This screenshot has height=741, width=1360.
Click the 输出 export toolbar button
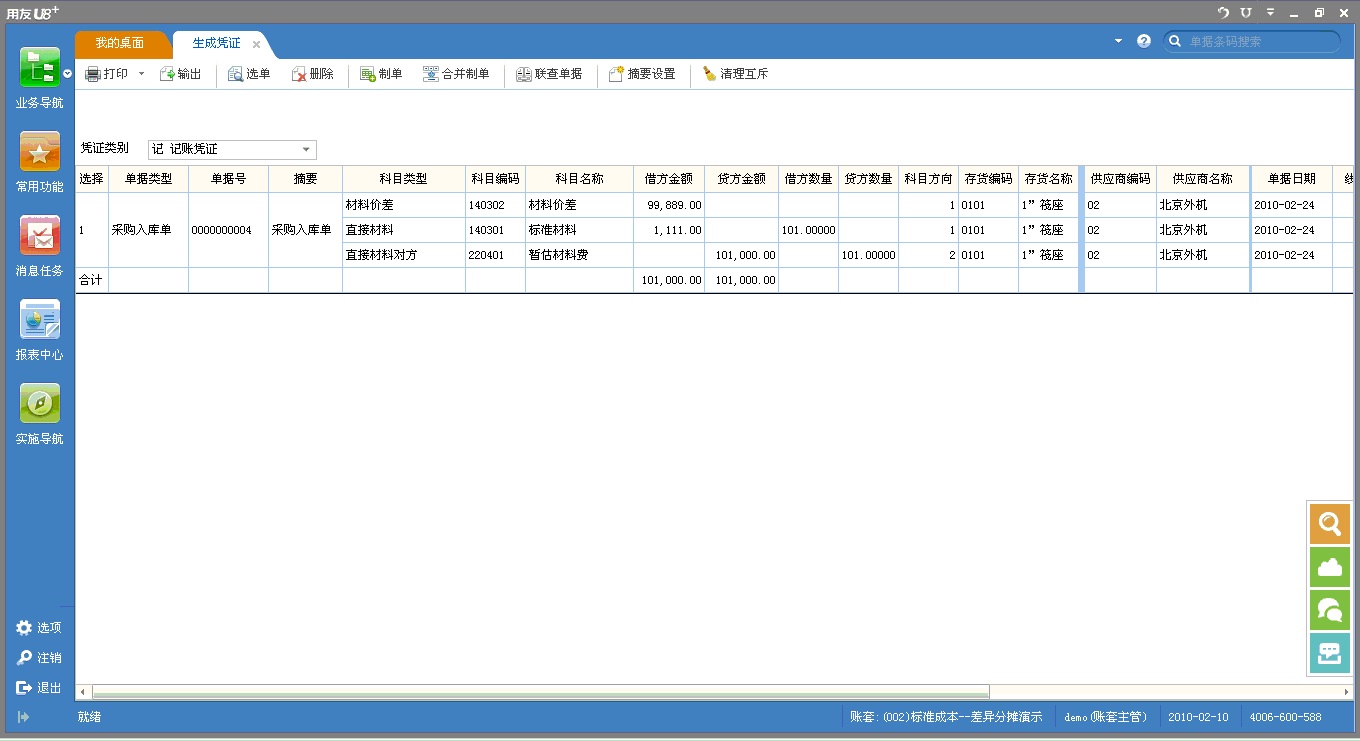coord(180,74)
